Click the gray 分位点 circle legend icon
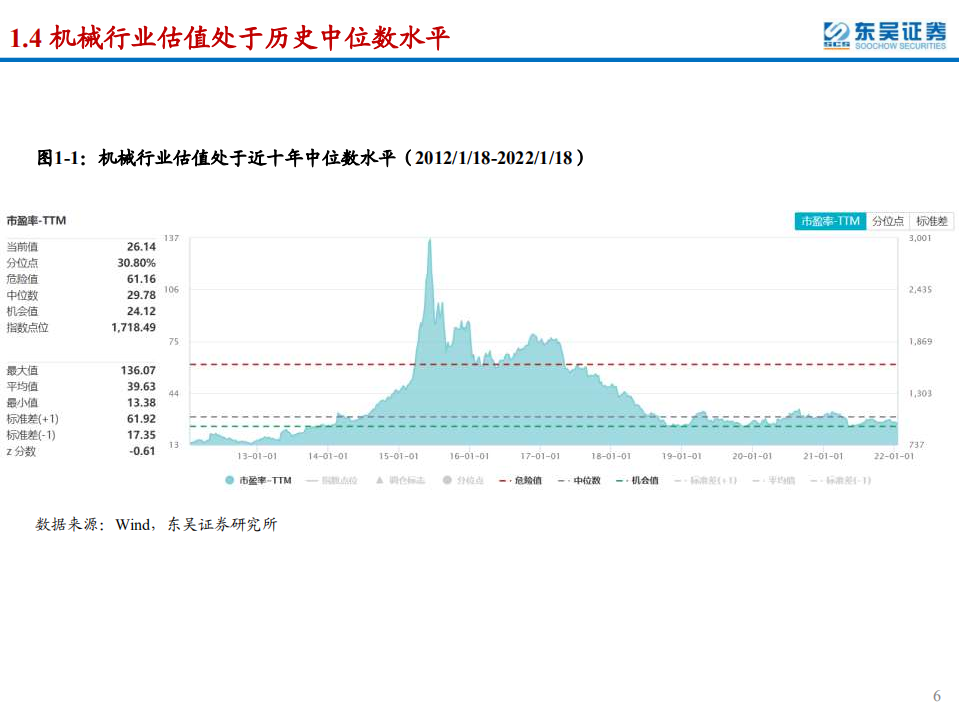Viewport: 959px width, 719px height. [445, 478]
